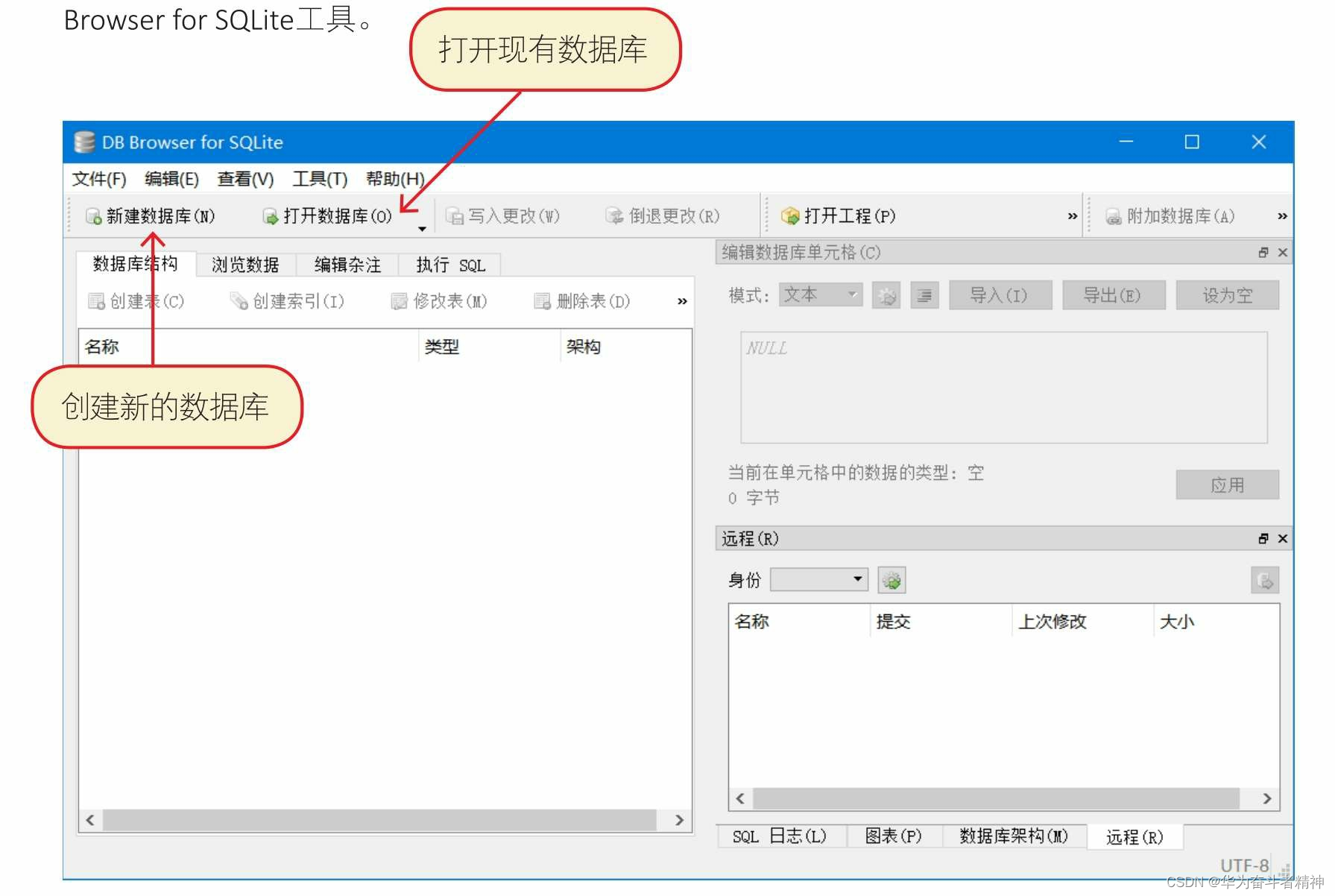Expand the dropdown arrow beside 打开数据库
1335x896 pixels.
[422, 229]
